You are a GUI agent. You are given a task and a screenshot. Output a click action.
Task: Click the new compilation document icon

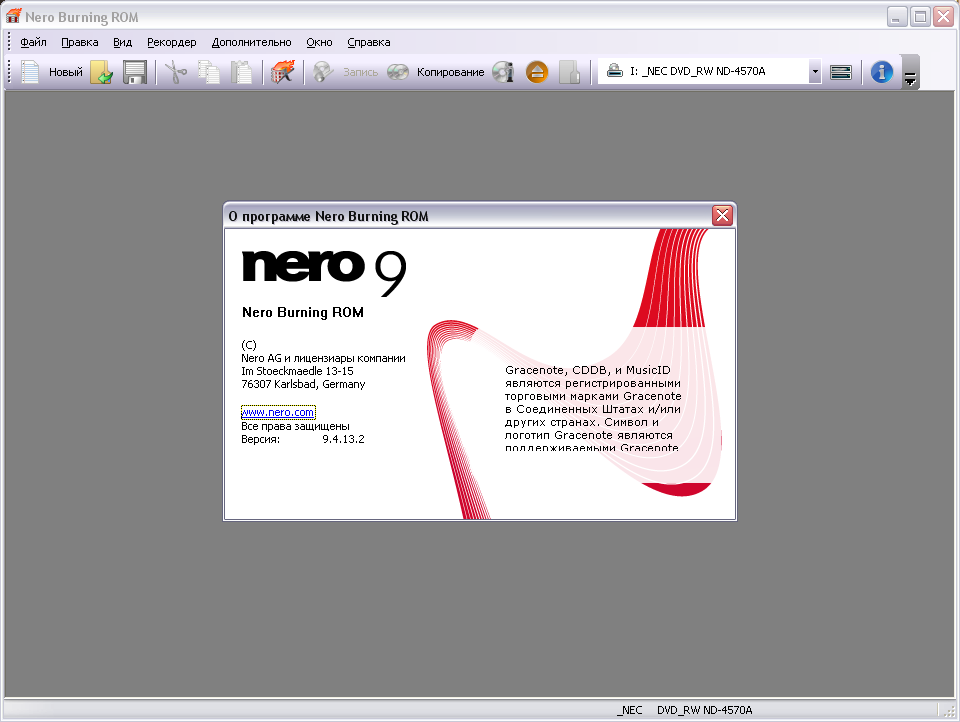[30, 72]
